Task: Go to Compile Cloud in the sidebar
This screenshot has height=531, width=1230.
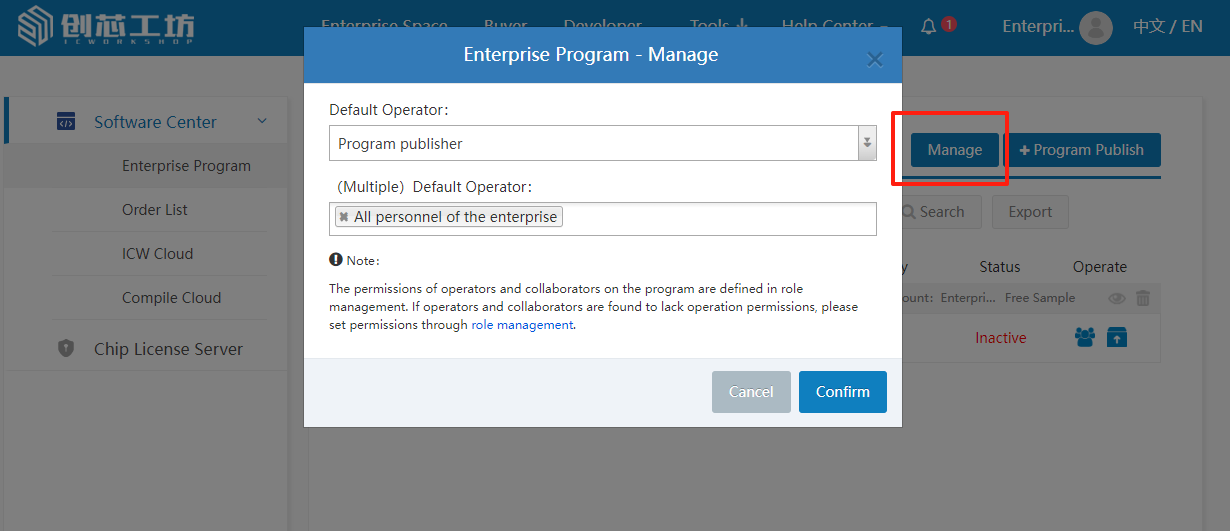Action: (x=171, y=298)
